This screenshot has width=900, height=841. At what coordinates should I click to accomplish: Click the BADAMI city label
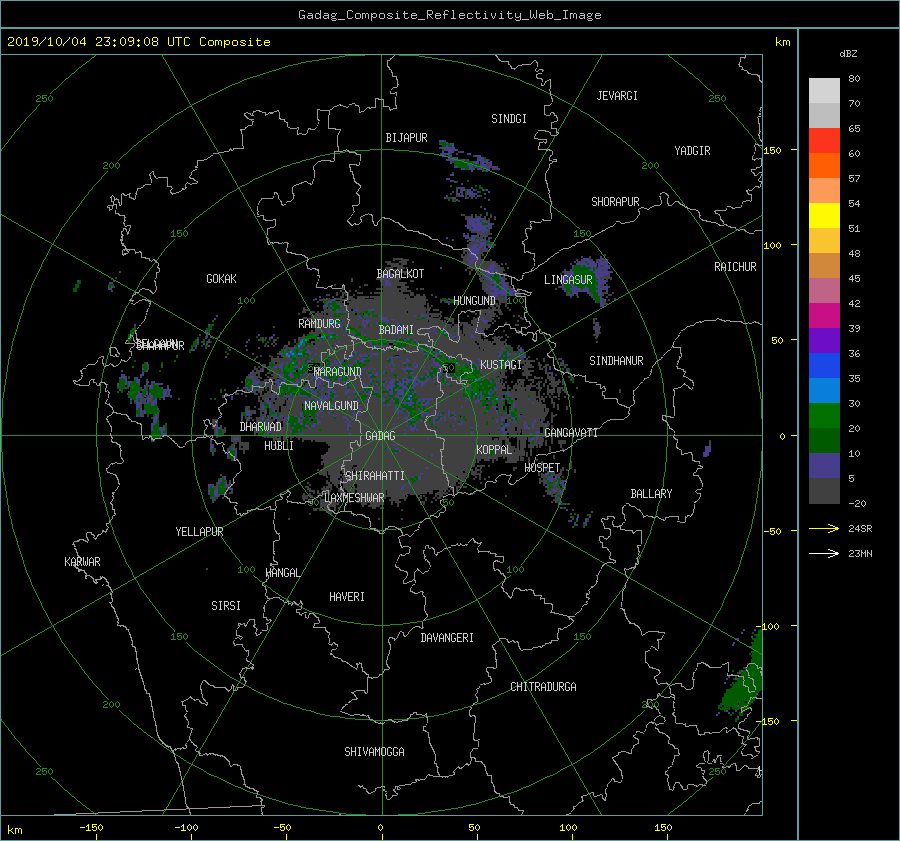(396, 330)
